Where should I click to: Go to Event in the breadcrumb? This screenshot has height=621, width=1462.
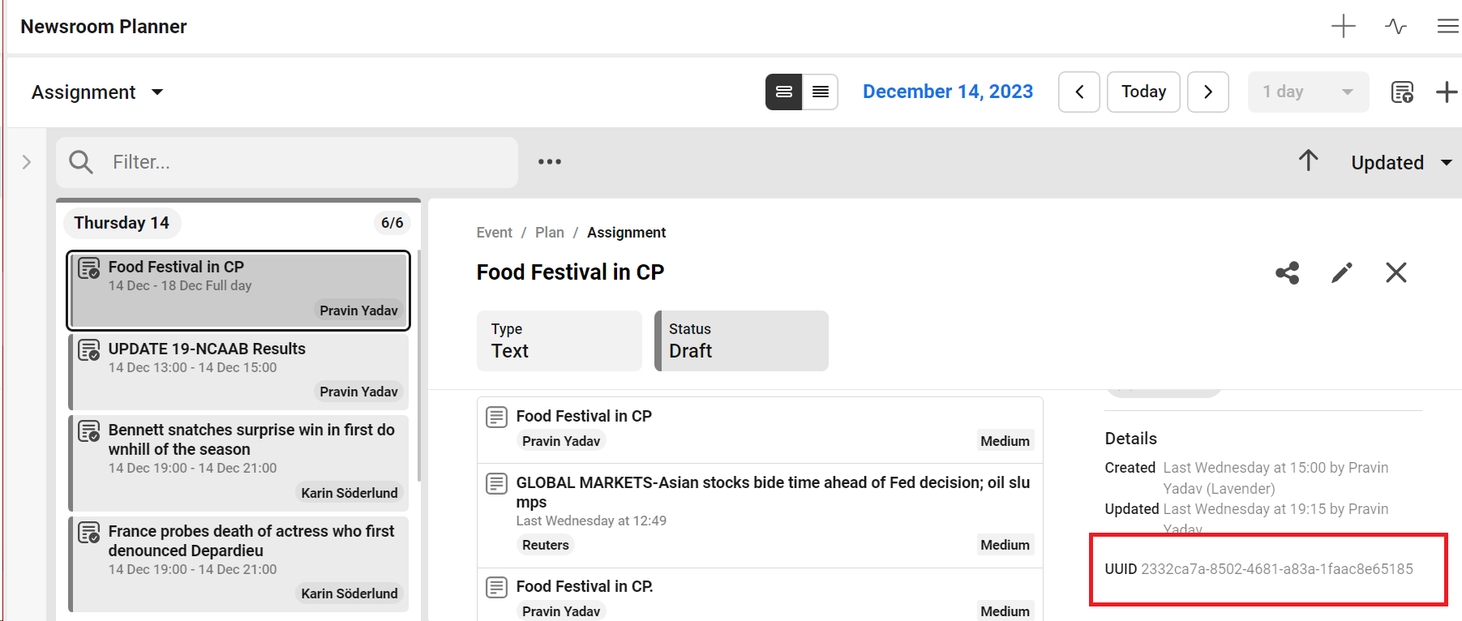[x=494, y=232]
